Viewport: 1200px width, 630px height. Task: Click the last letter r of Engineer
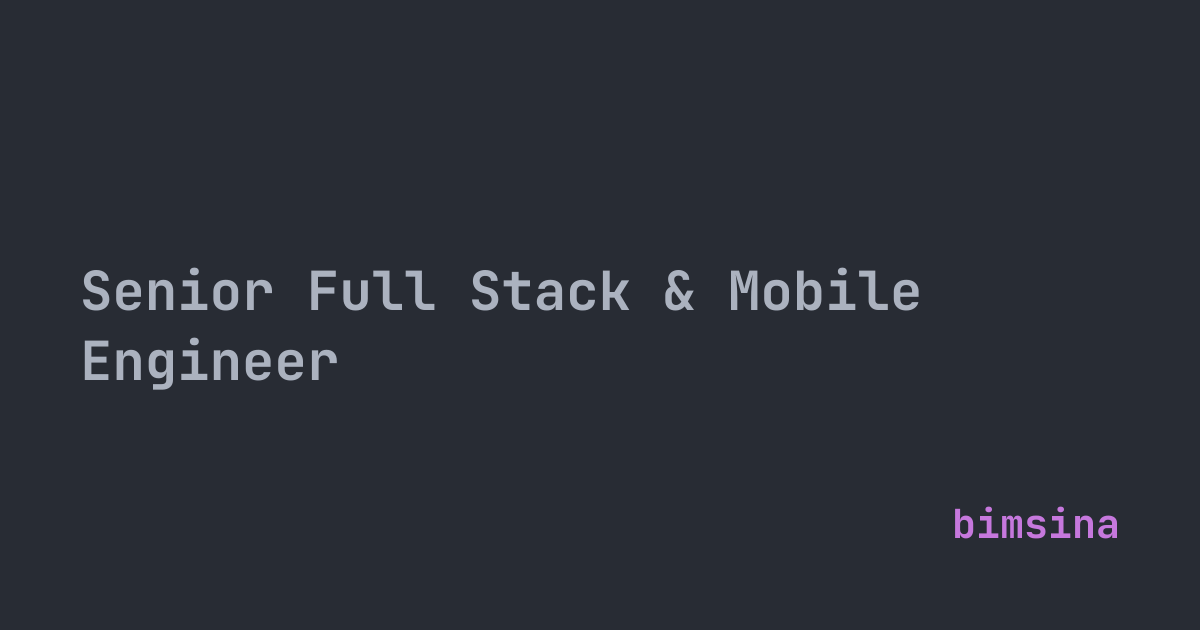coord(324,364)
